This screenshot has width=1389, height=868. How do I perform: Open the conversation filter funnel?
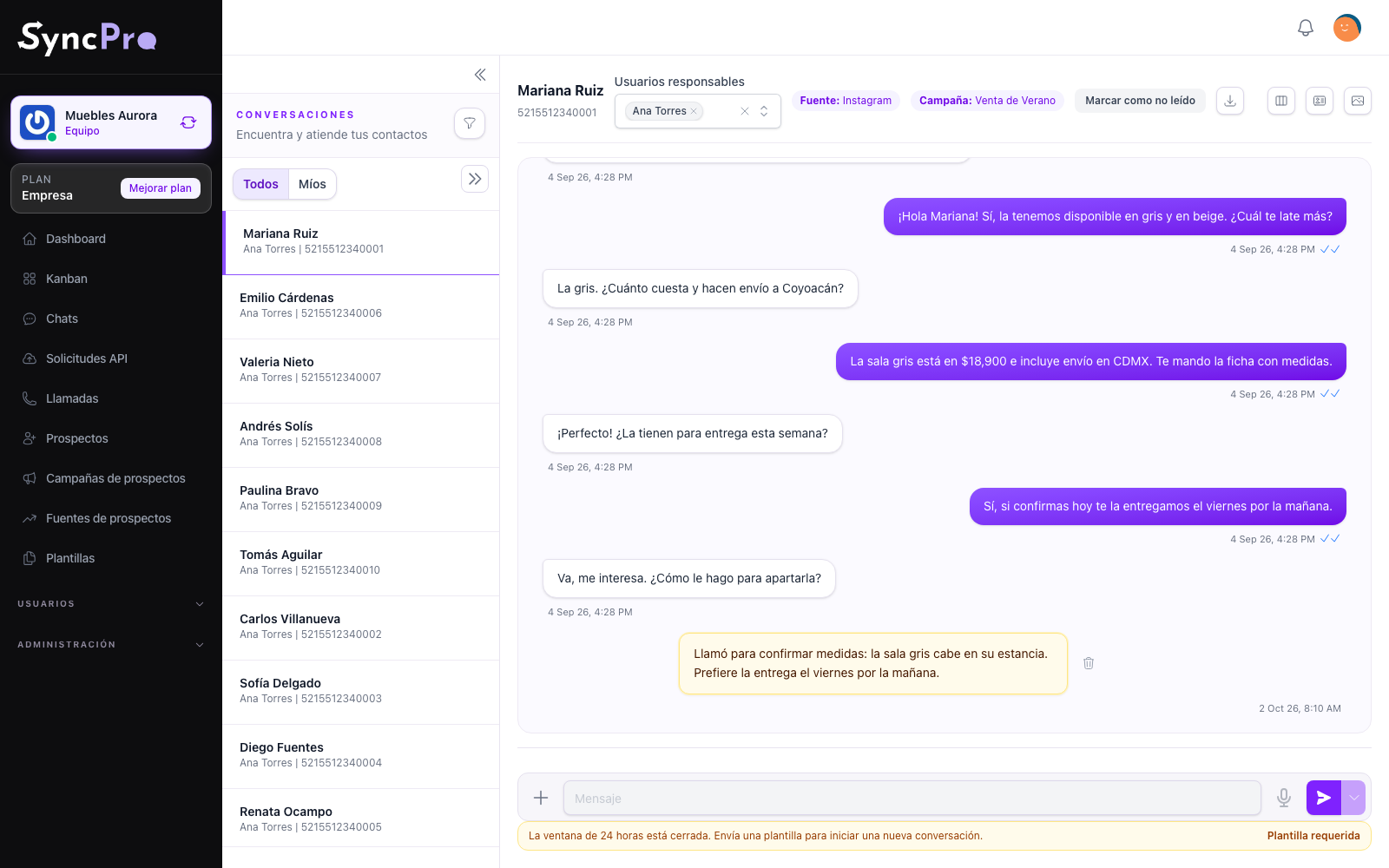coord(470,123)
